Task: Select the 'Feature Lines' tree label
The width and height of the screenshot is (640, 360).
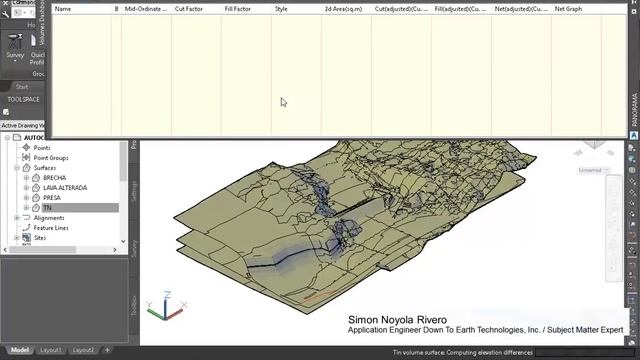Action: coord(51,228)
